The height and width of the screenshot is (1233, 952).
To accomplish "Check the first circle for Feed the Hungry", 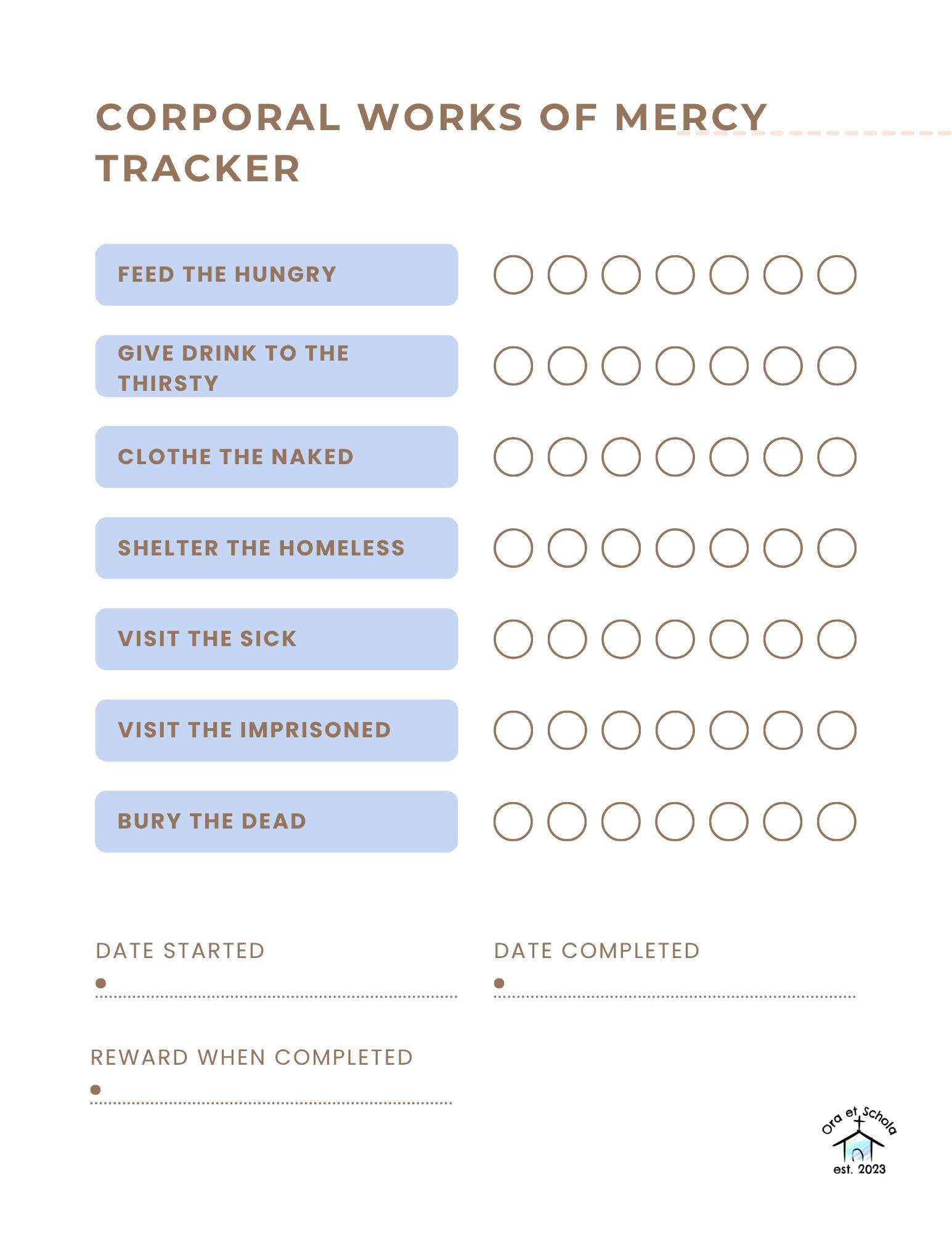I will click(513, 274).
